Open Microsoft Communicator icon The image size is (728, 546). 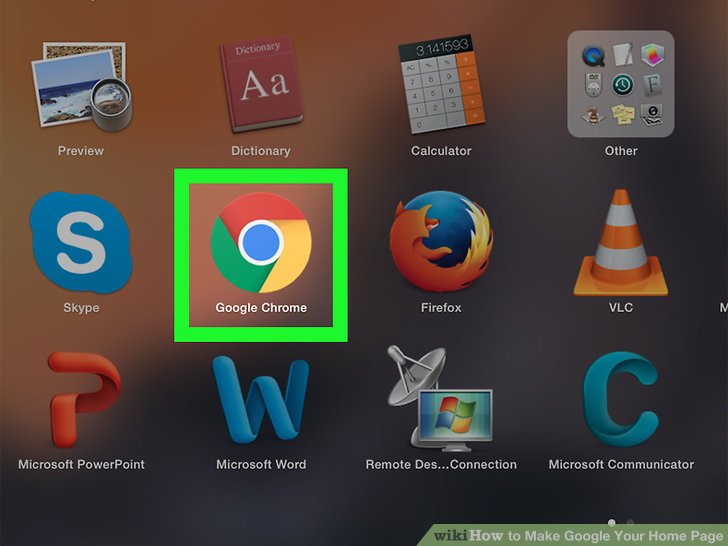621,399
